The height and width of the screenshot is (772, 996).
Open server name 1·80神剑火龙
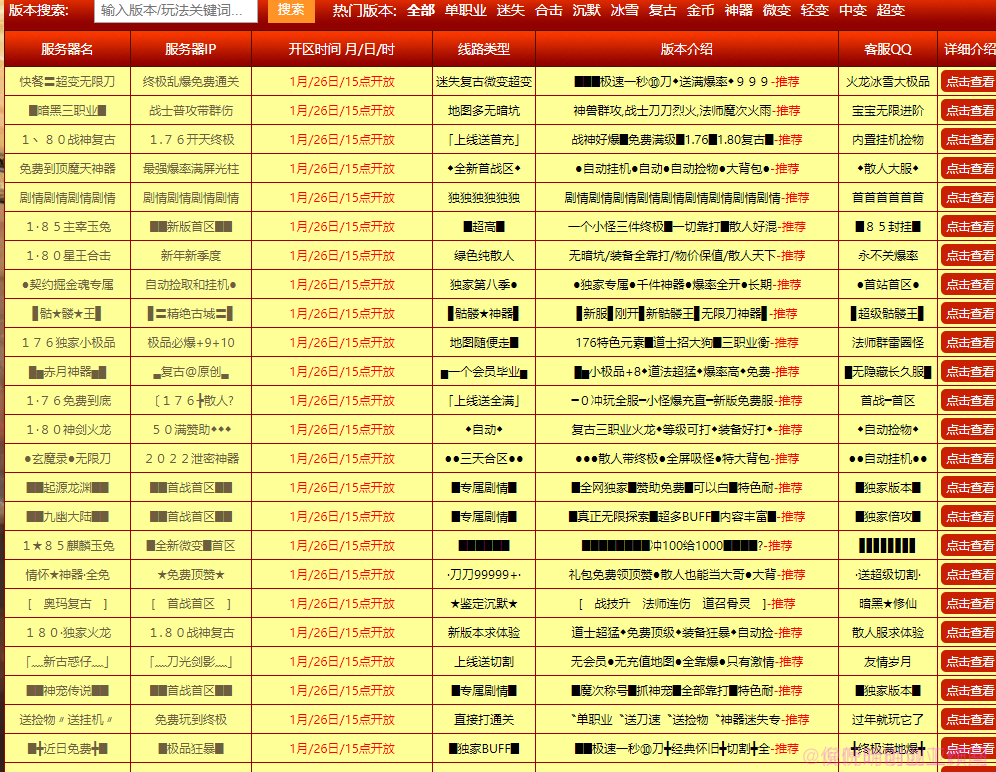pyautogui.click(x=67, y=430)
